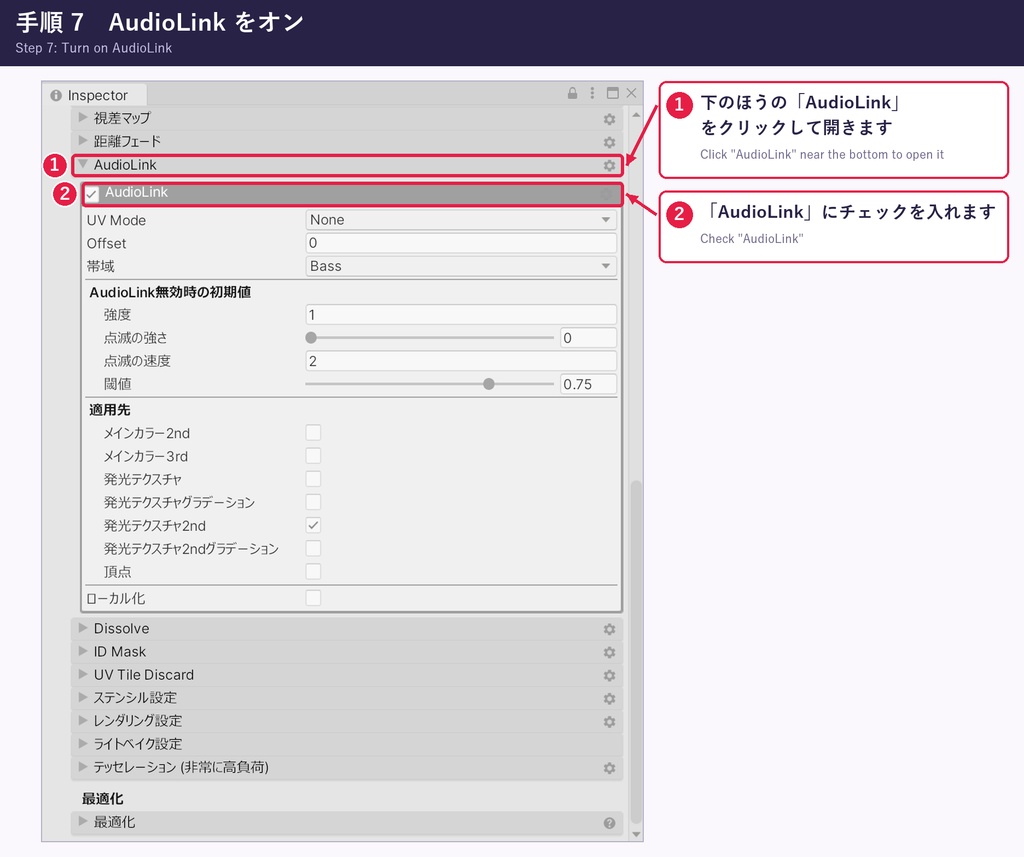This screenshot has height=857, width=1024.
Task: Expand the 距離フェード section
Action: [x=83, y=140]
